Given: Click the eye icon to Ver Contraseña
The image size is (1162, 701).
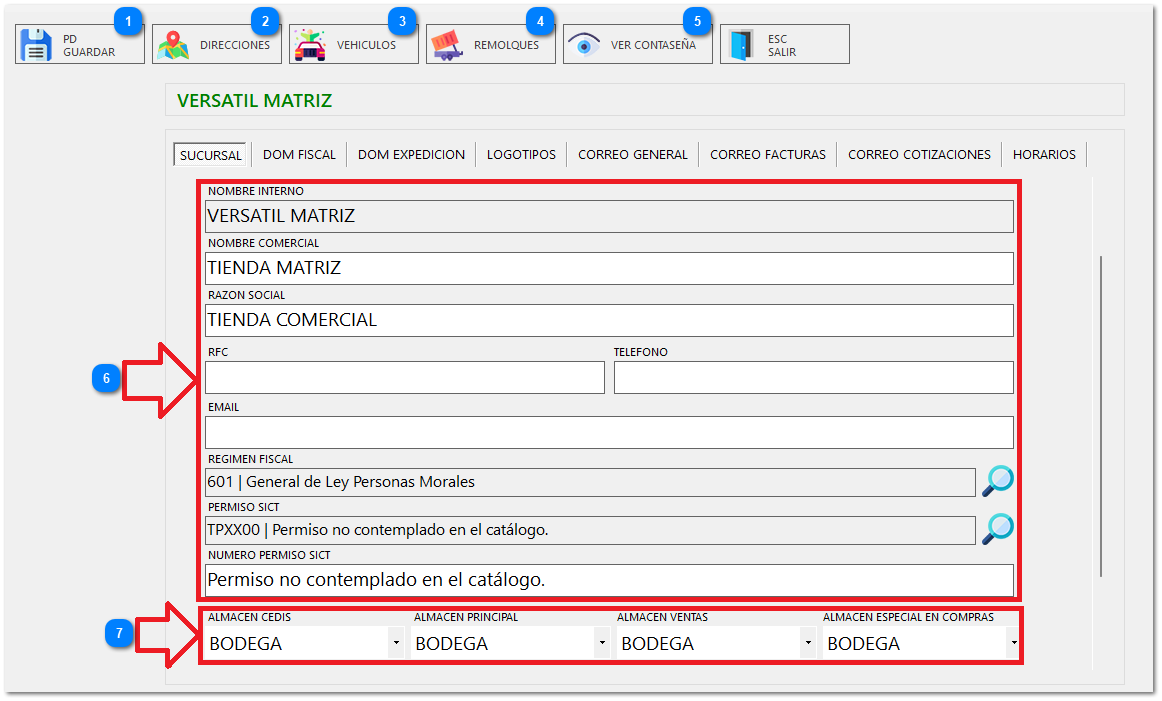Looking at the screenshot, I should (x=584, y=45).
